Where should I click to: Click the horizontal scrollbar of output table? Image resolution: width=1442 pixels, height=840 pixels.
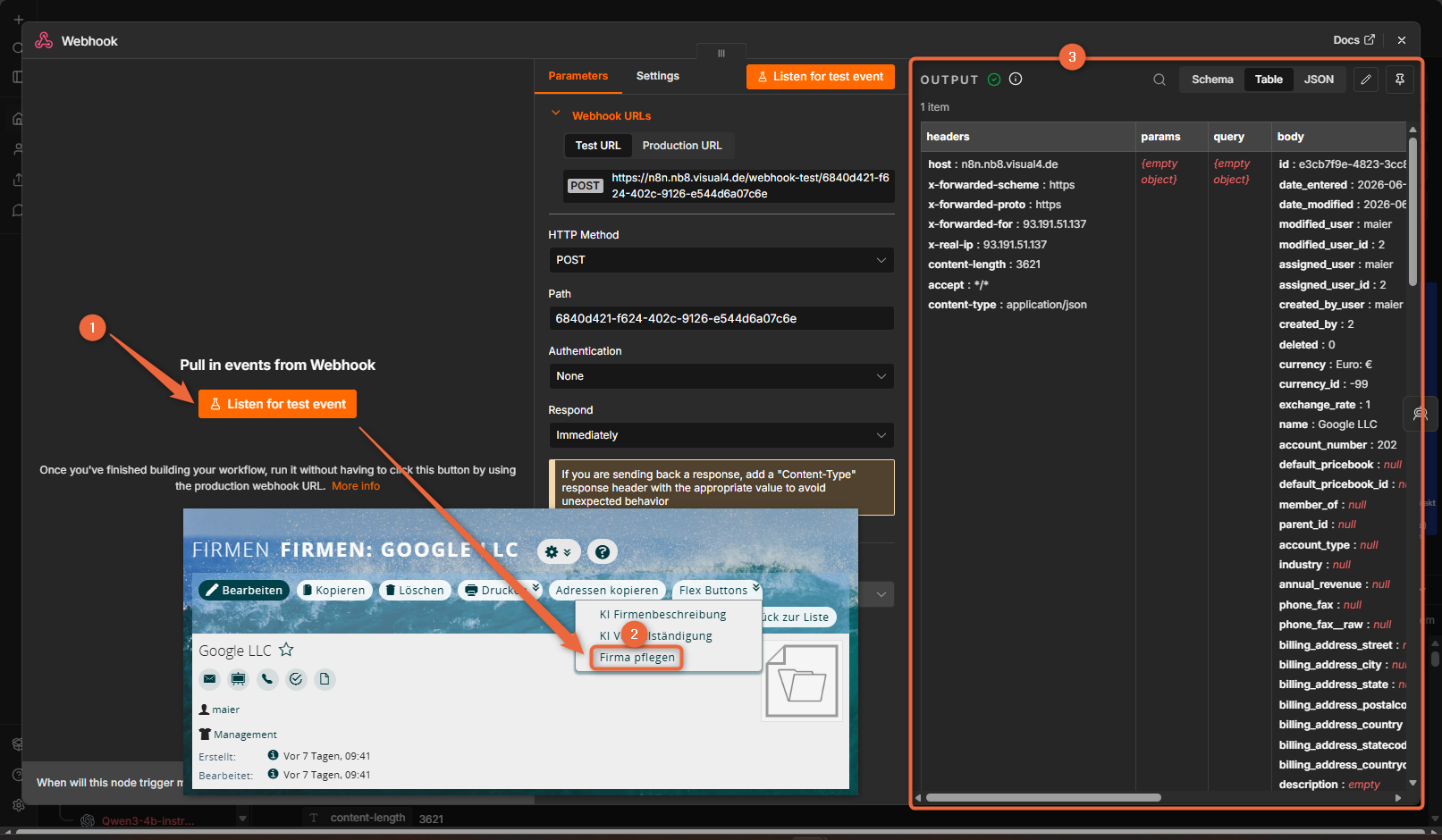[x=1043, y=797]
